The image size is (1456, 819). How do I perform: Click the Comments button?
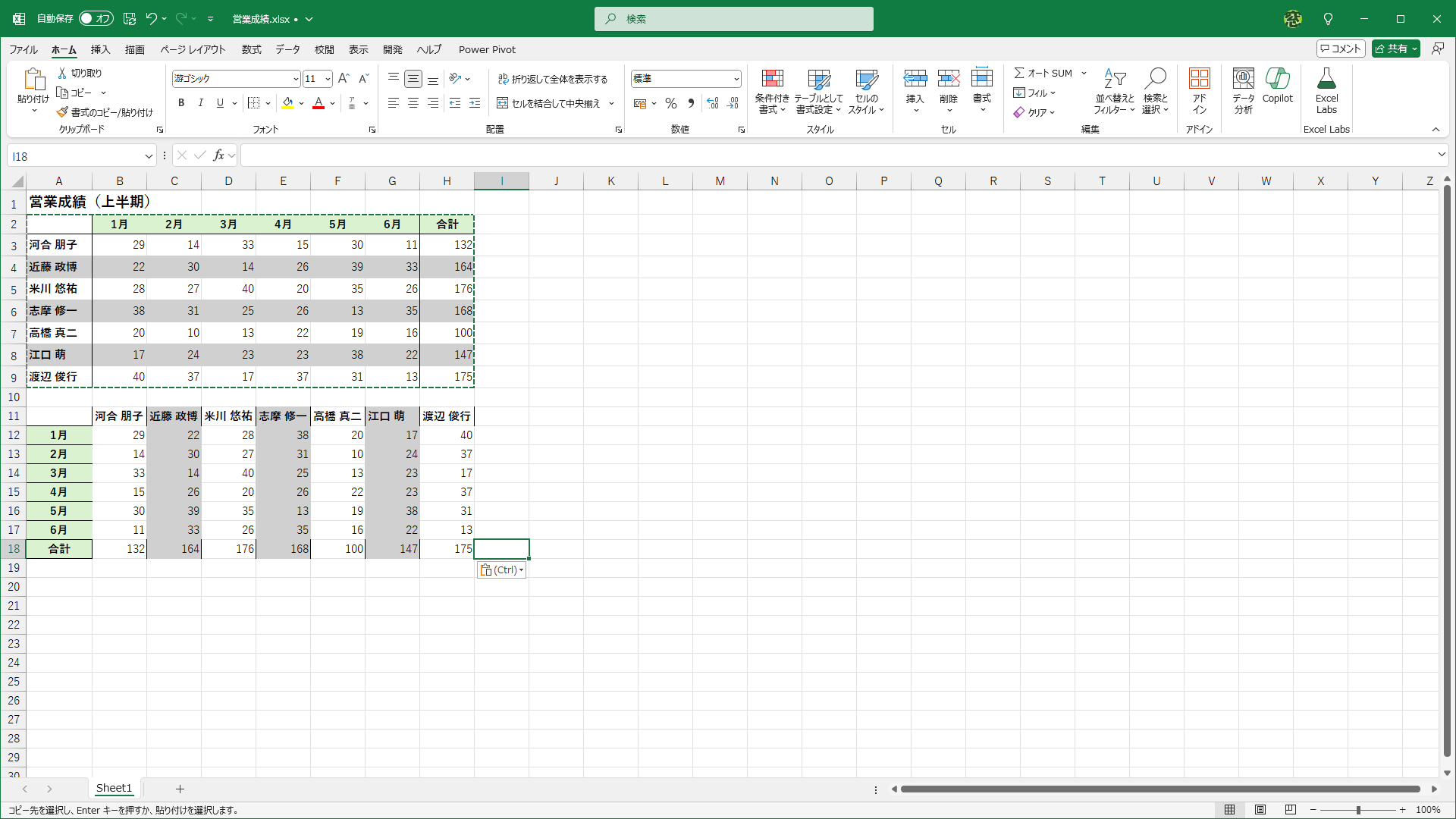pyautogui.click(x=1341, y=49)
